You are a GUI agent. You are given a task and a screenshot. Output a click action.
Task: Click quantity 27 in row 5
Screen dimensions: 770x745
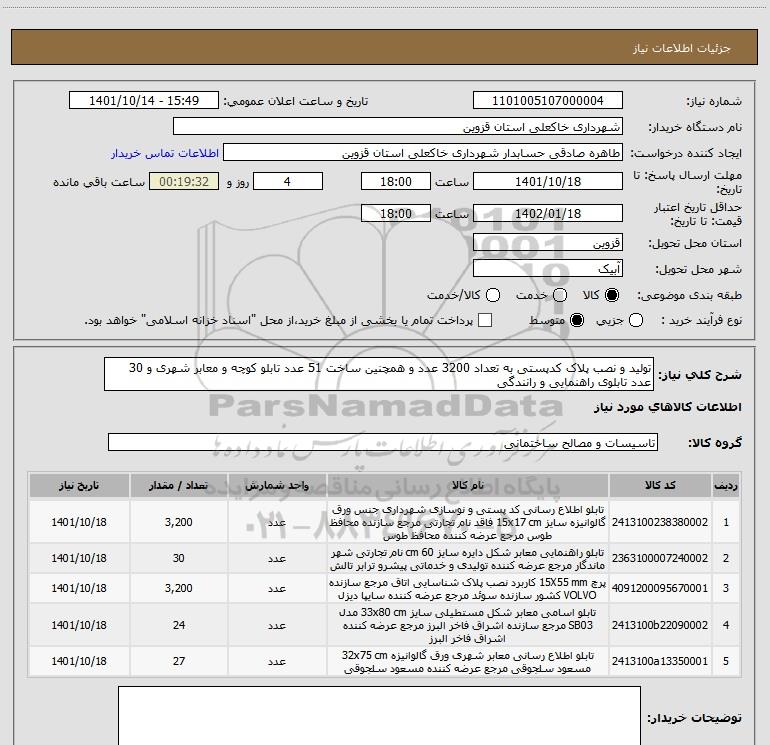tap(179, 662)
